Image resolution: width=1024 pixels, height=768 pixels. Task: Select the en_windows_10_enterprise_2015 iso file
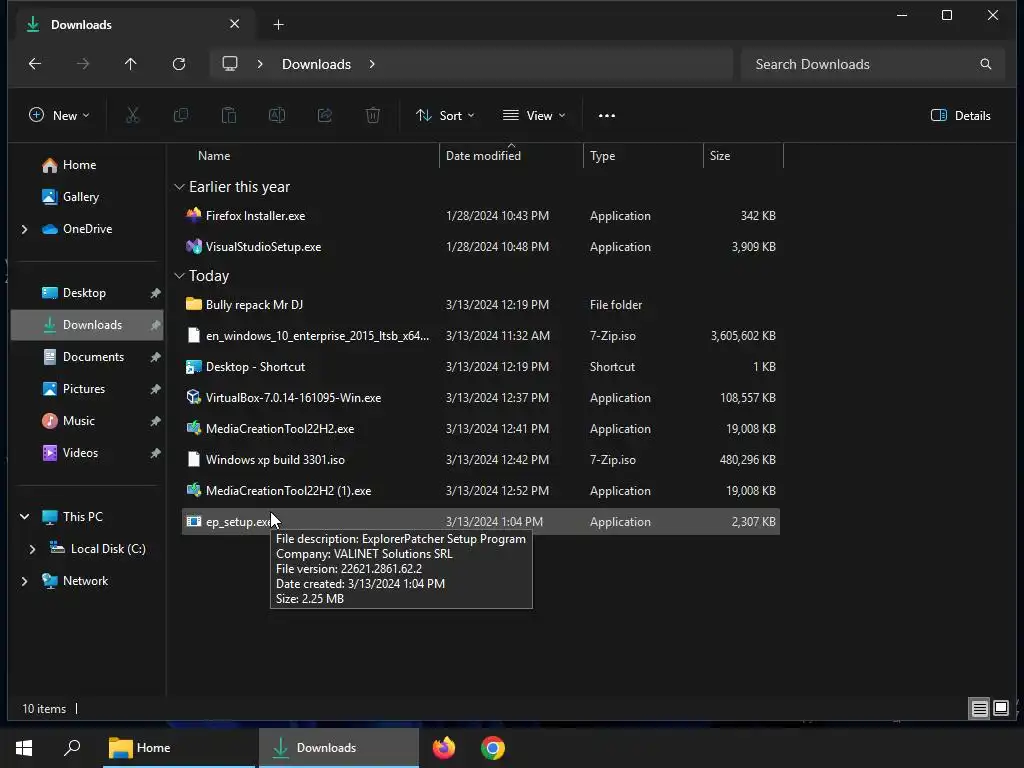point(481,336)
